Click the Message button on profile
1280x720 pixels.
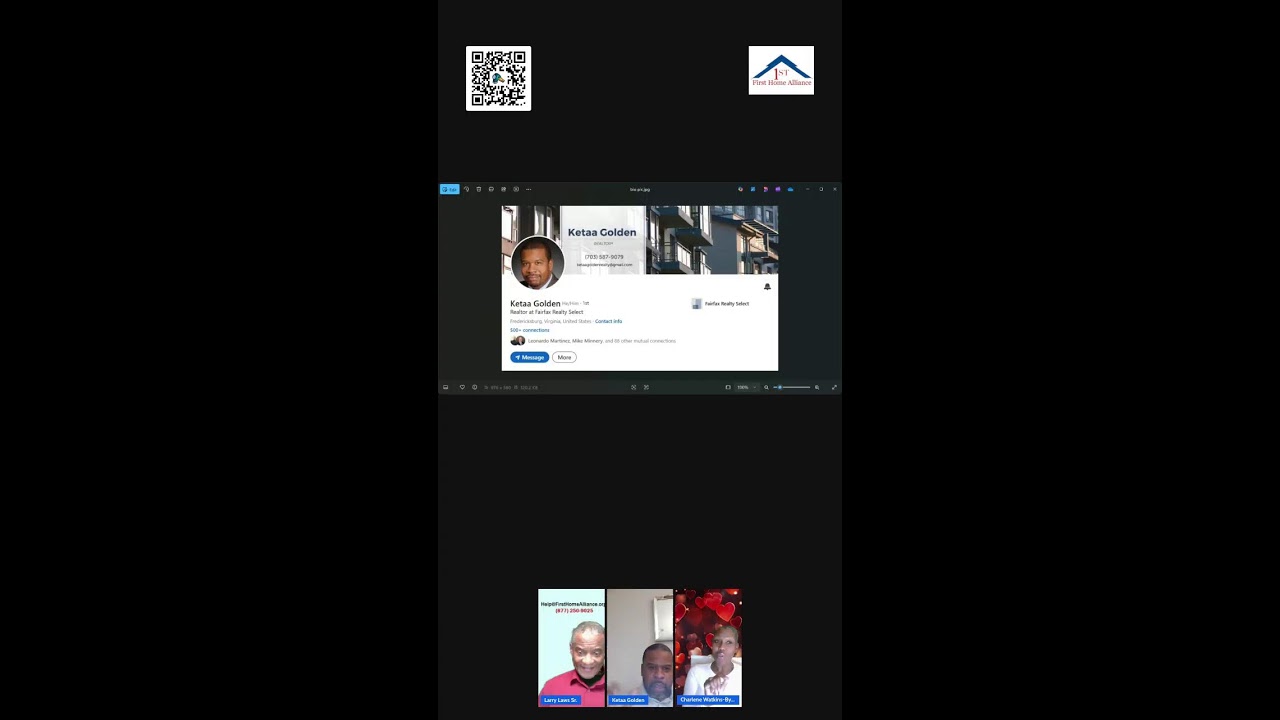click(x=530, y=357)
